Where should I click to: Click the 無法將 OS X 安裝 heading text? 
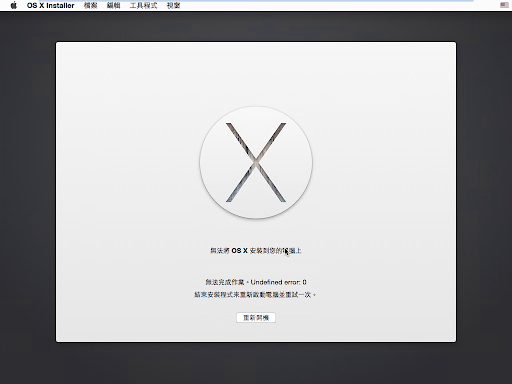pyautogui.click(x=256, y=251)
